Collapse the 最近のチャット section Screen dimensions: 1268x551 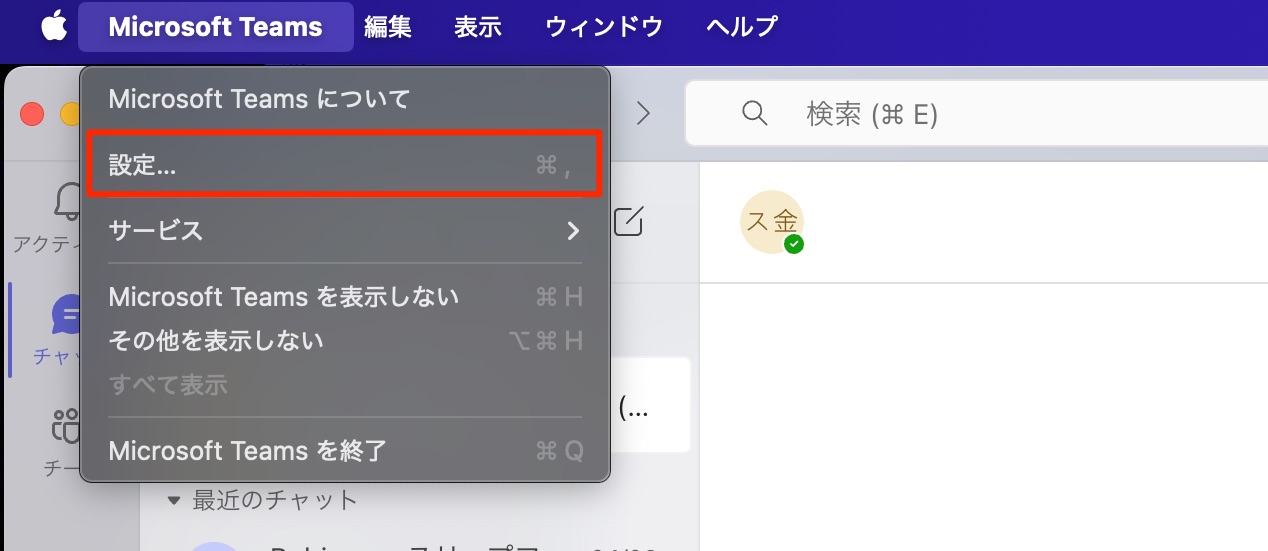(175, 500)
